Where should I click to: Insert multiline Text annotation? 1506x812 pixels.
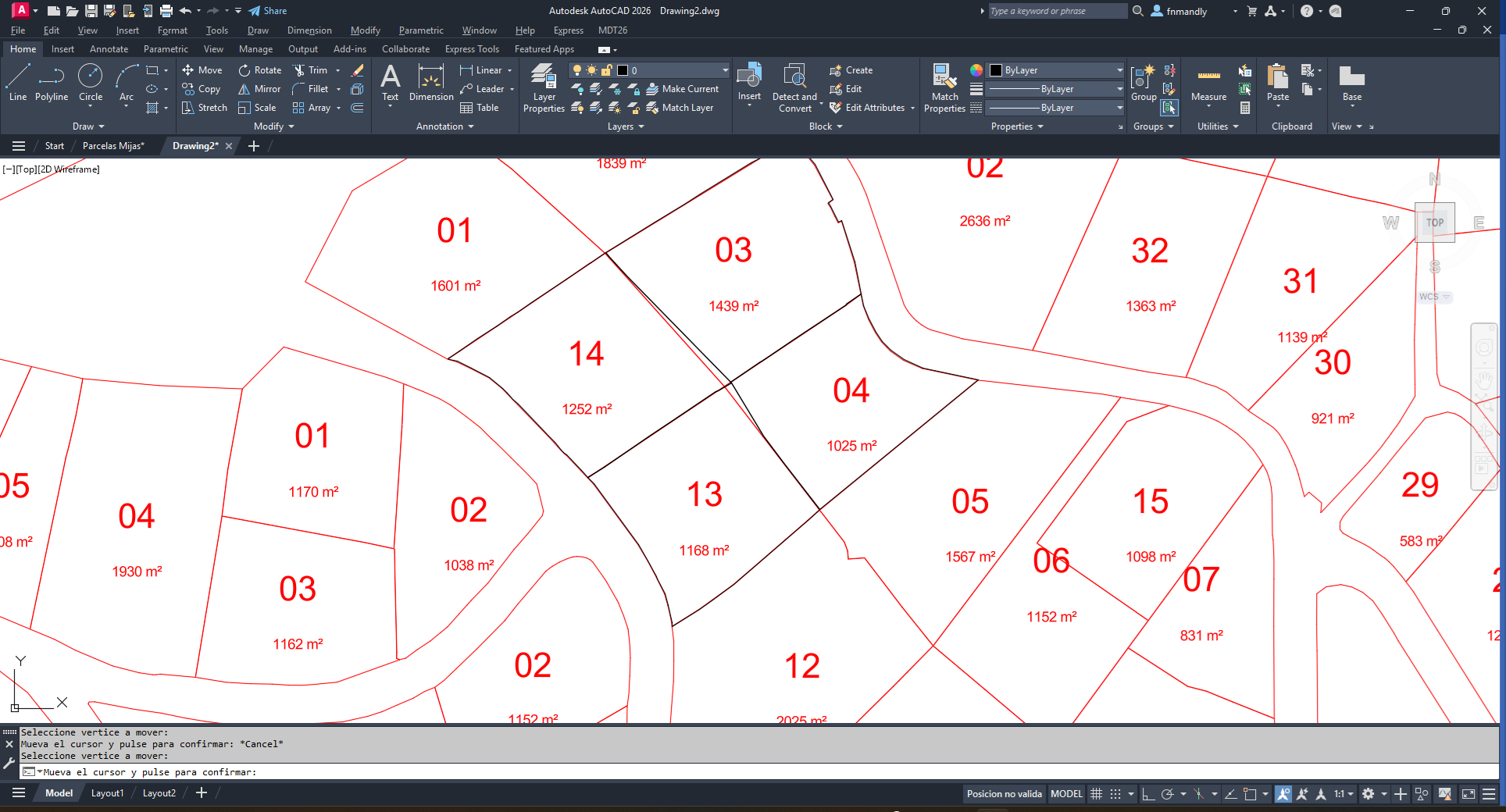390,83
